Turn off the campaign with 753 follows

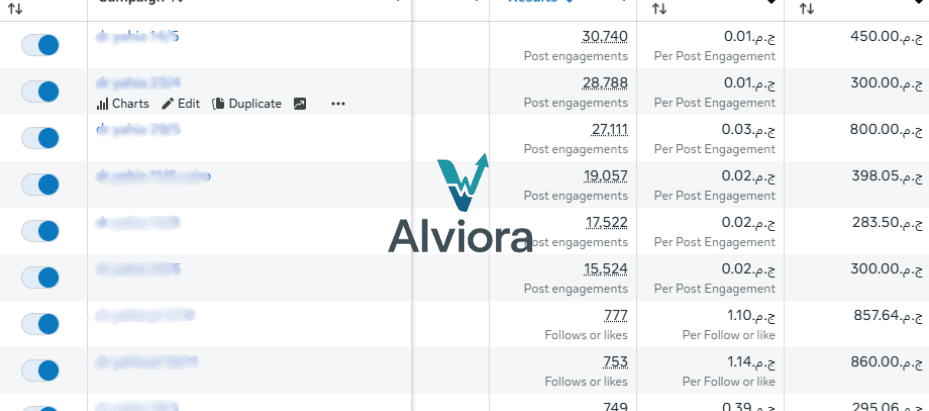41,370
